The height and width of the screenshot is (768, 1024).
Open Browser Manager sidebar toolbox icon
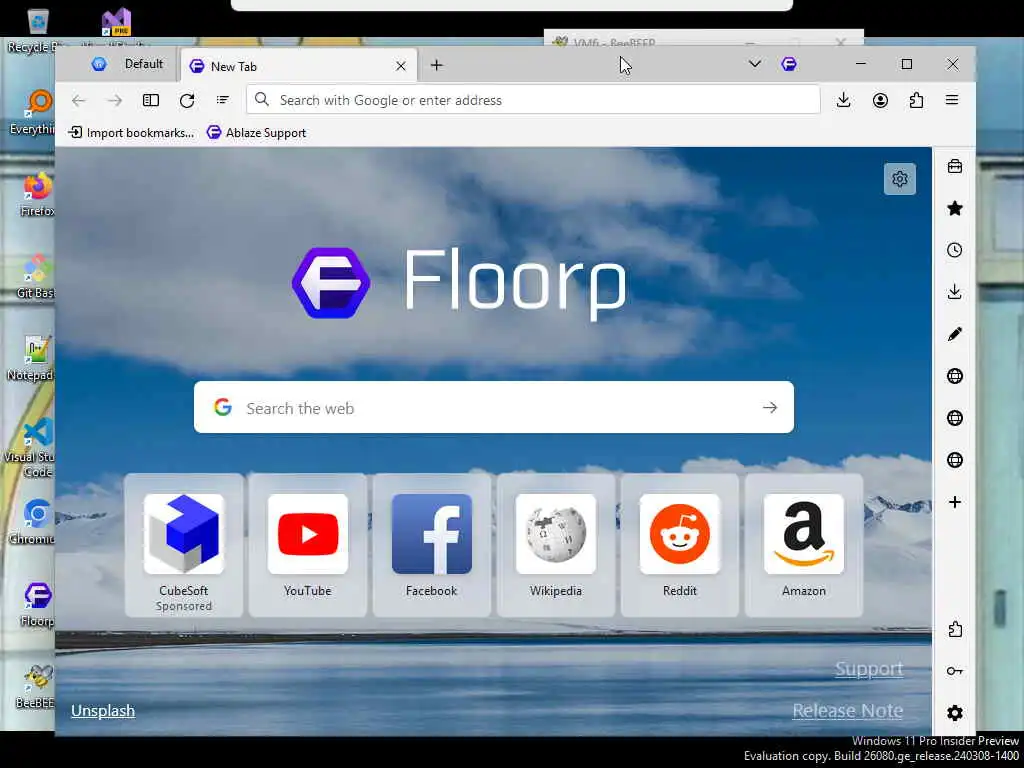click(x=954, y=167)
